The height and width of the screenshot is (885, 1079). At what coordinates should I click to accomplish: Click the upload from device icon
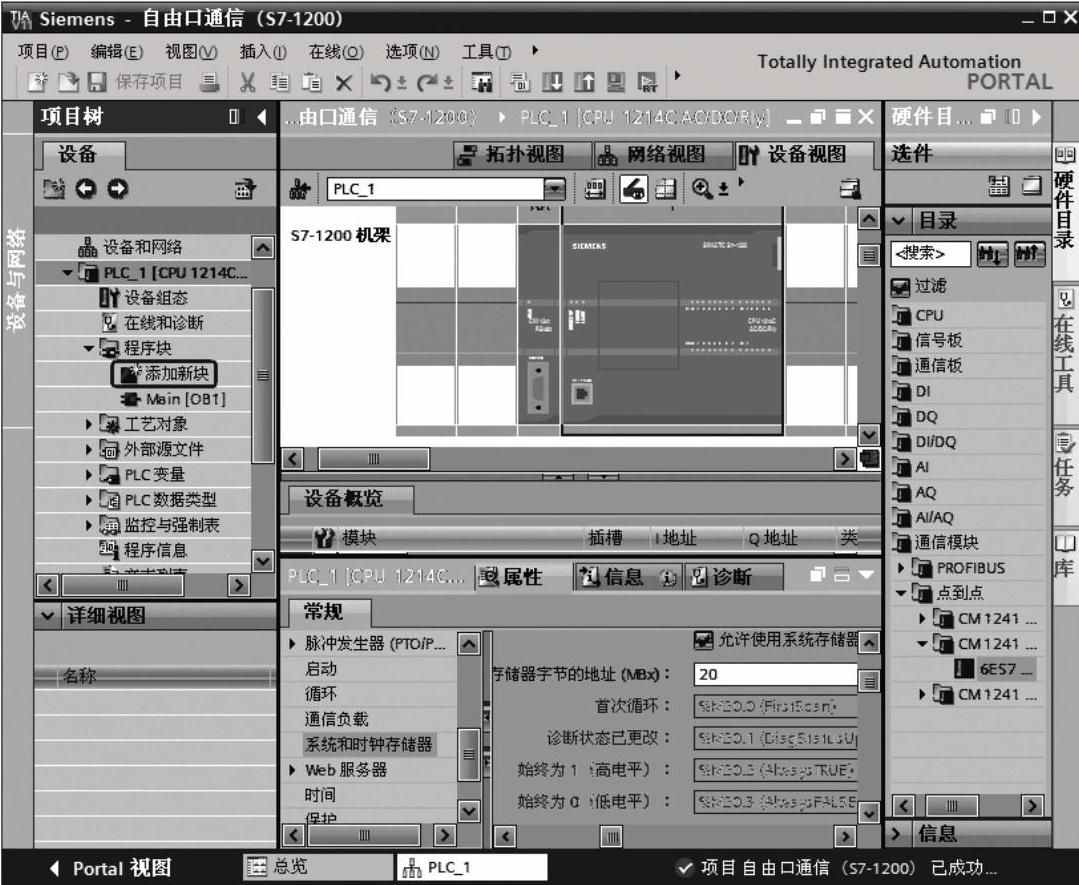pos(584,83)
